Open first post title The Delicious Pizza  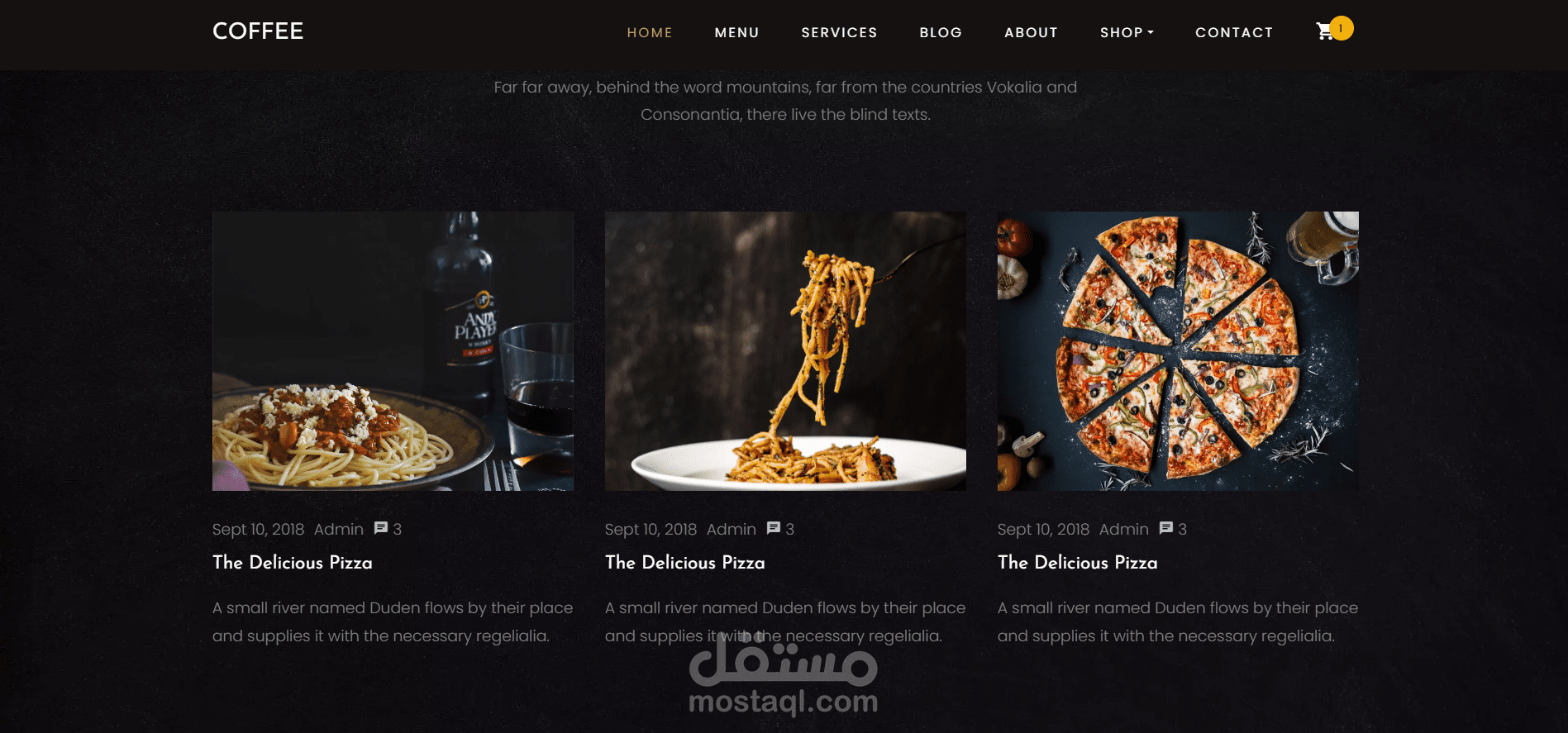[293, 562]
